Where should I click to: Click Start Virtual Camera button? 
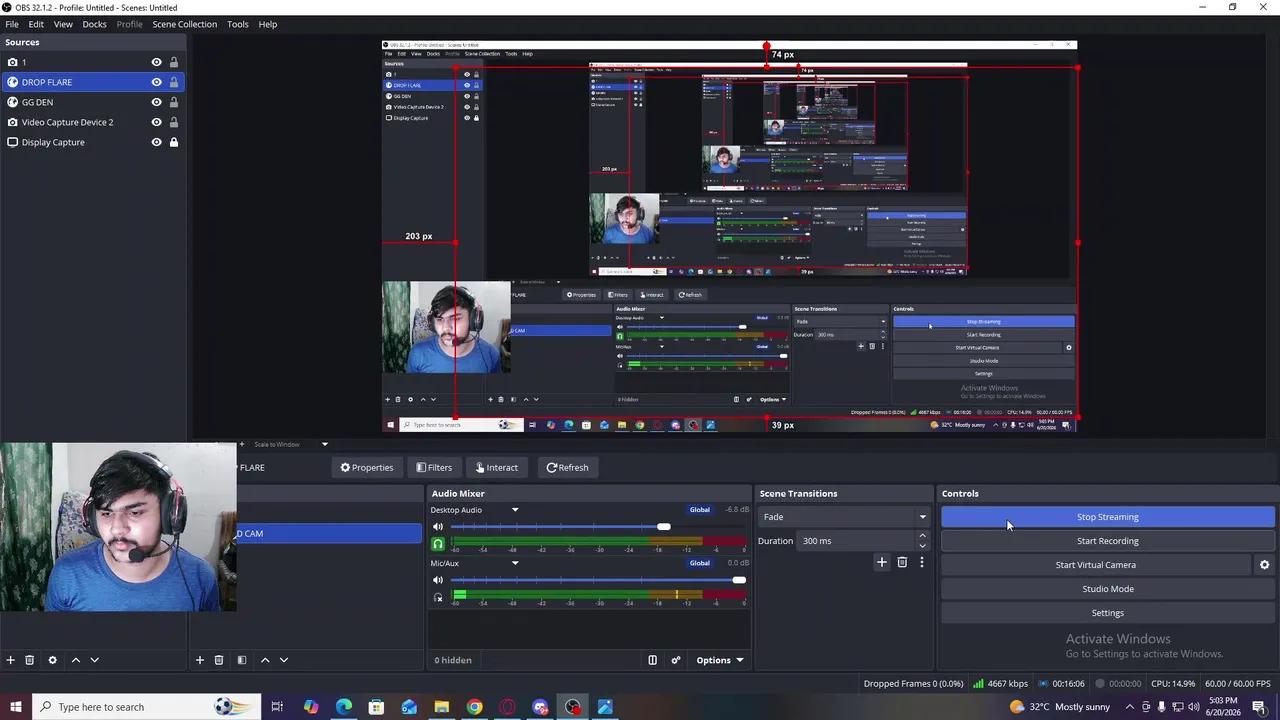pyautogui.click(x=1096, y=565)
